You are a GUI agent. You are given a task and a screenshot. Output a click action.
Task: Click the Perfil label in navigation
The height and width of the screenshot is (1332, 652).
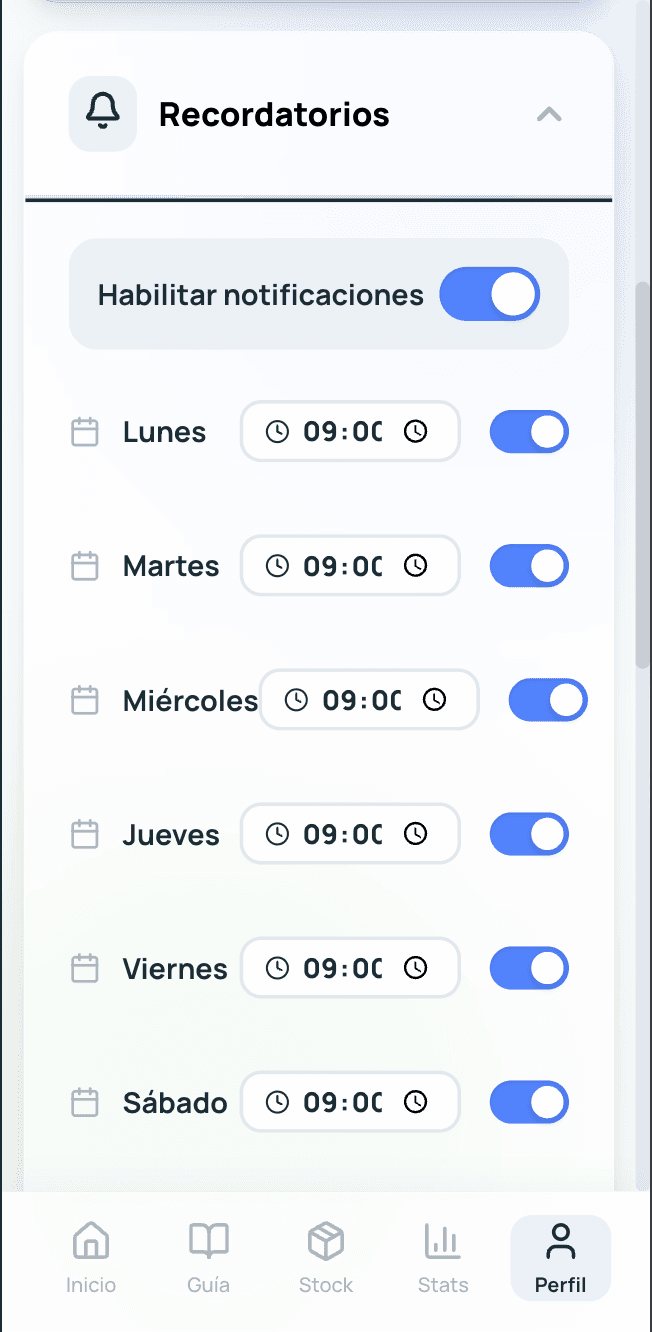560,1286
